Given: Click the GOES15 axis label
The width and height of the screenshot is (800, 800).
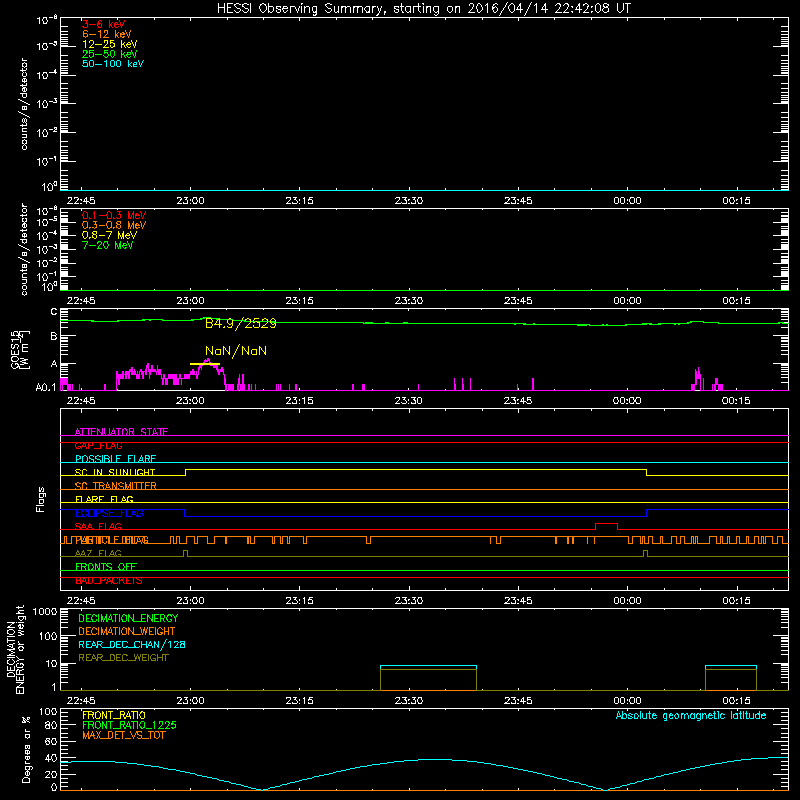Looking at the screenshot, I should coord(15,349).
